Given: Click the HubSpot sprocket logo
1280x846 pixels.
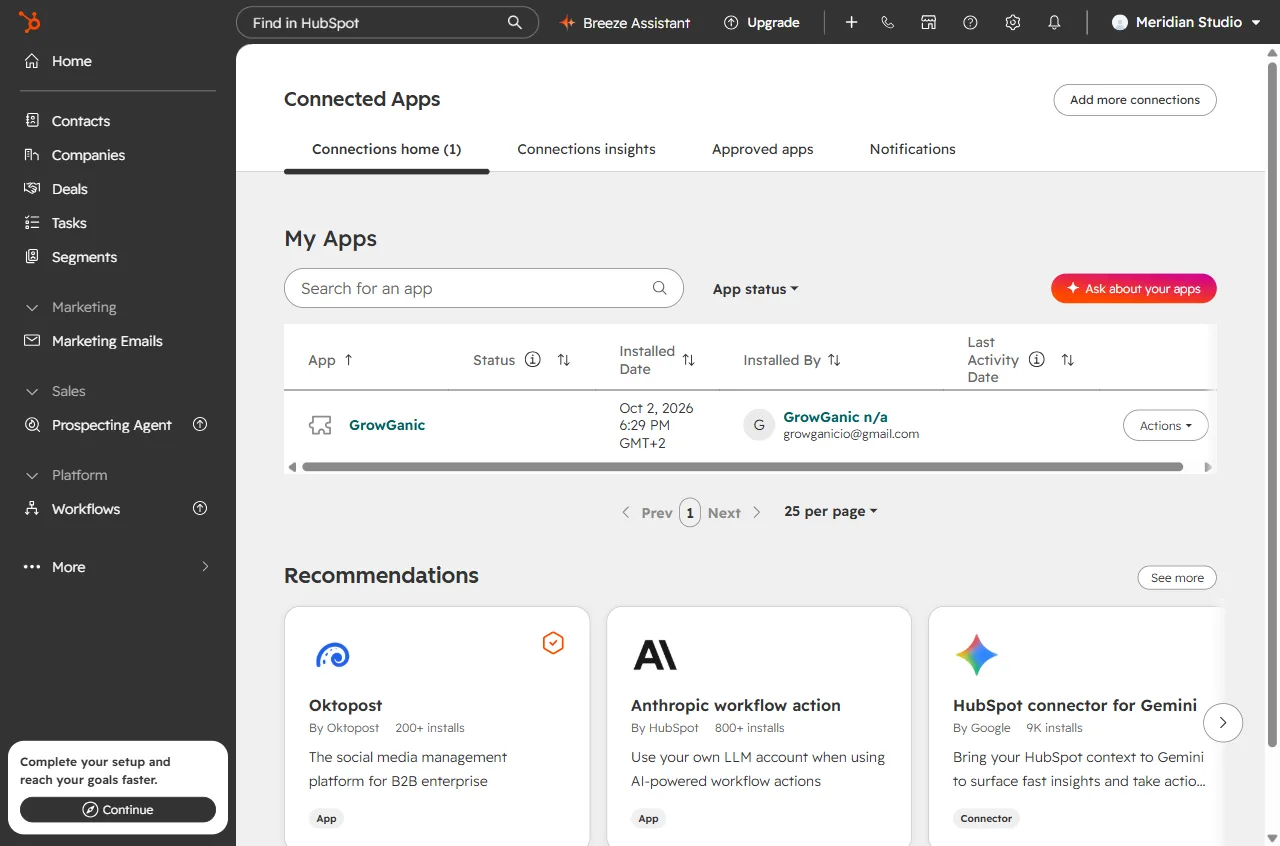Looking at the screenshot, I should coord(30,22).
